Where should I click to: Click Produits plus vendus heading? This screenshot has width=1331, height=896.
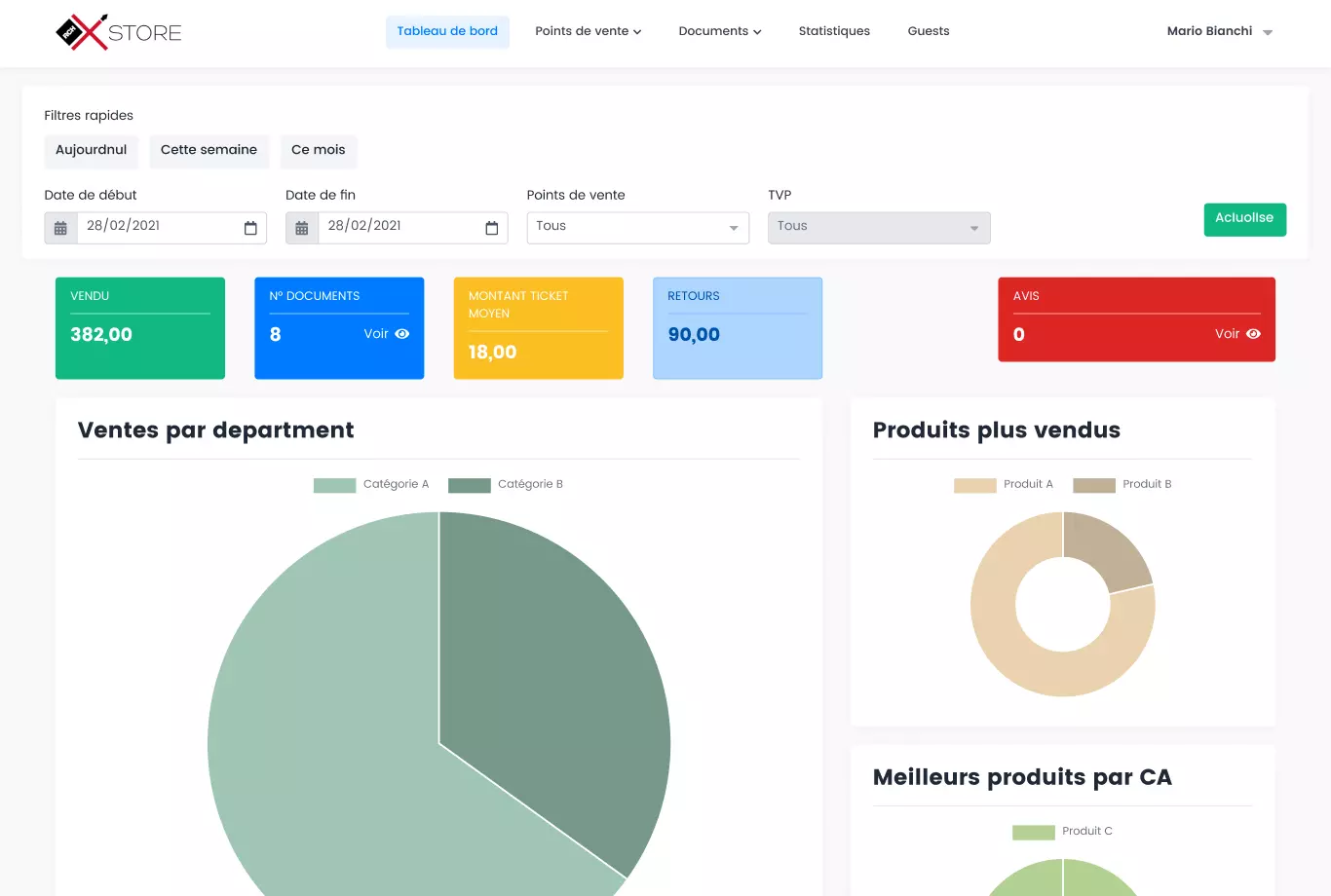997,430
